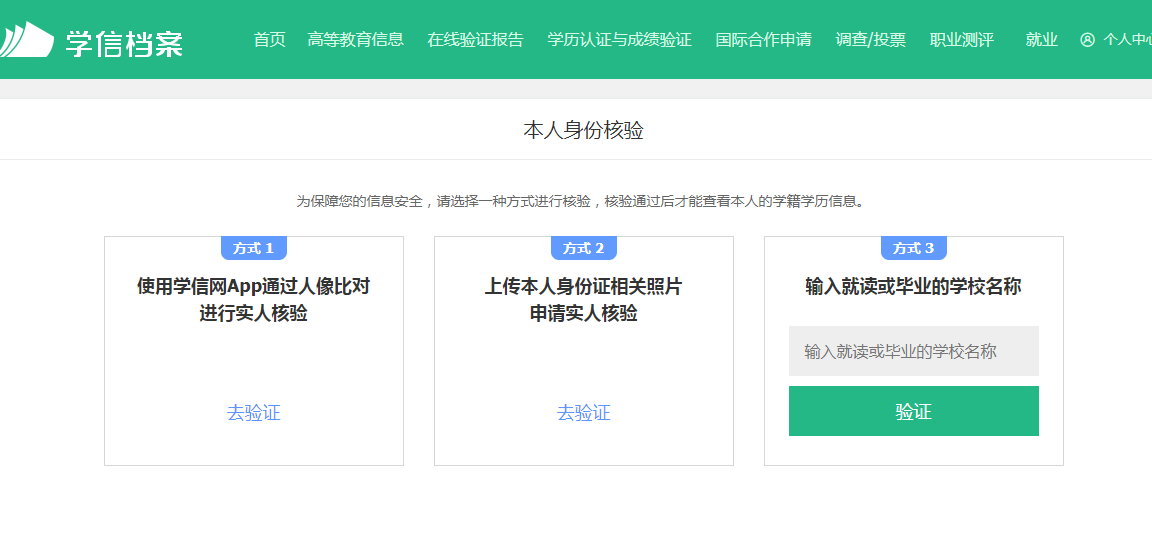Viewport: 1152px width, 540px height.
Task: Open the 首页 menu item
Action: pos(269,40)
